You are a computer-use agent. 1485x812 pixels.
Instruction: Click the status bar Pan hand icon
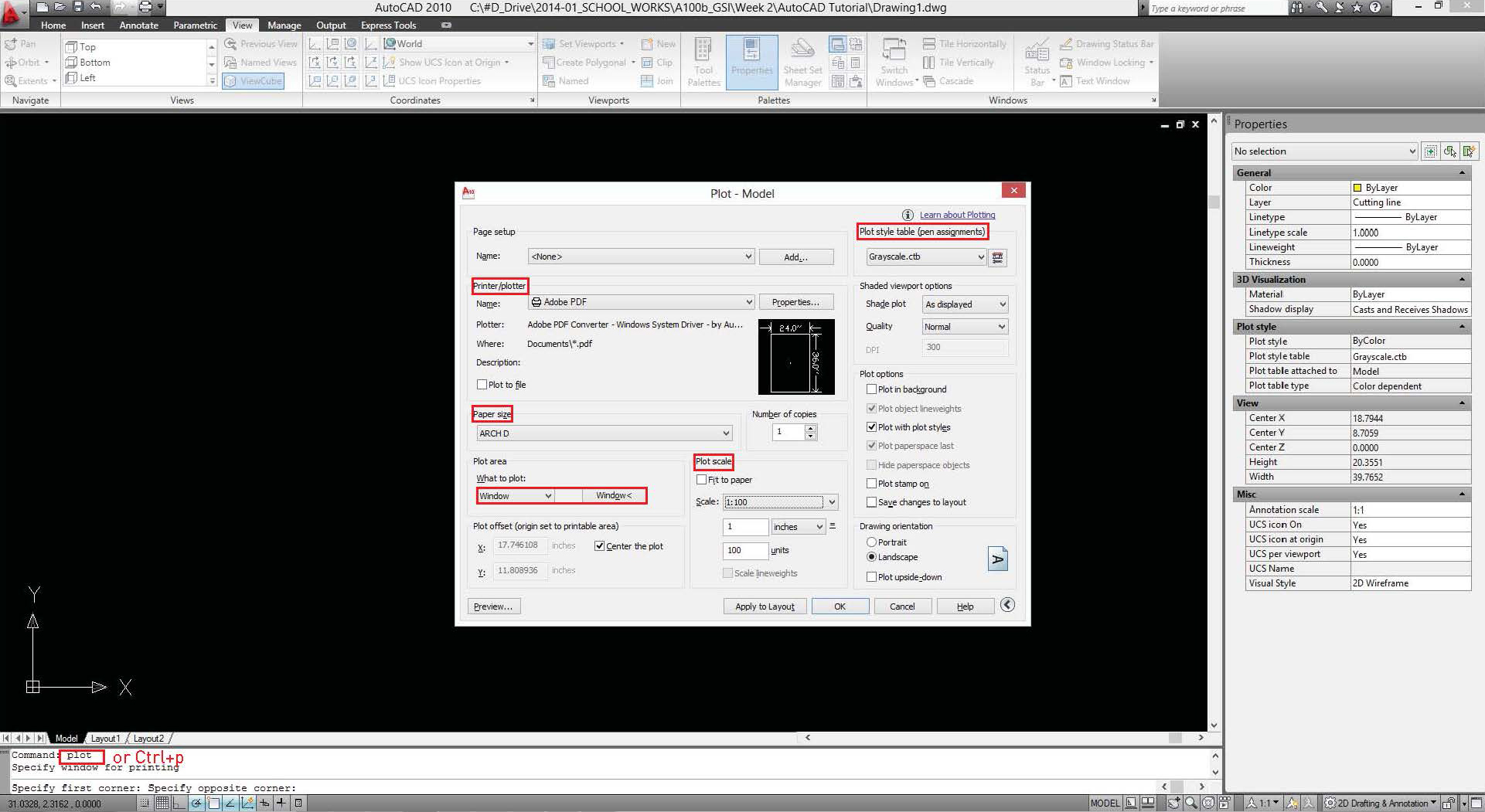(1174, 804)
